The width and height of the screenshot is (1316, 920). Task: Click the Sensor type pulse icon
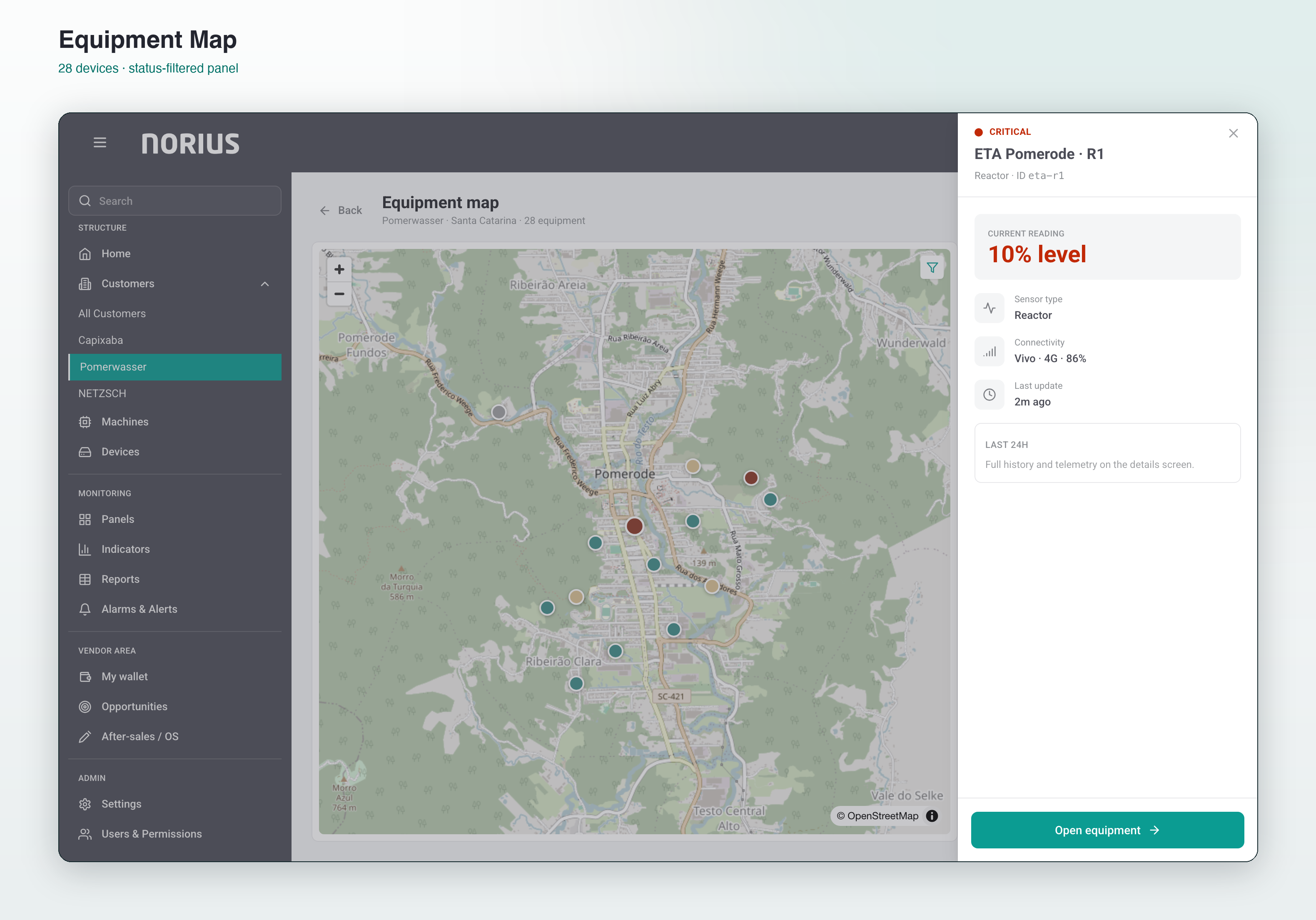(x=989, y=308)
